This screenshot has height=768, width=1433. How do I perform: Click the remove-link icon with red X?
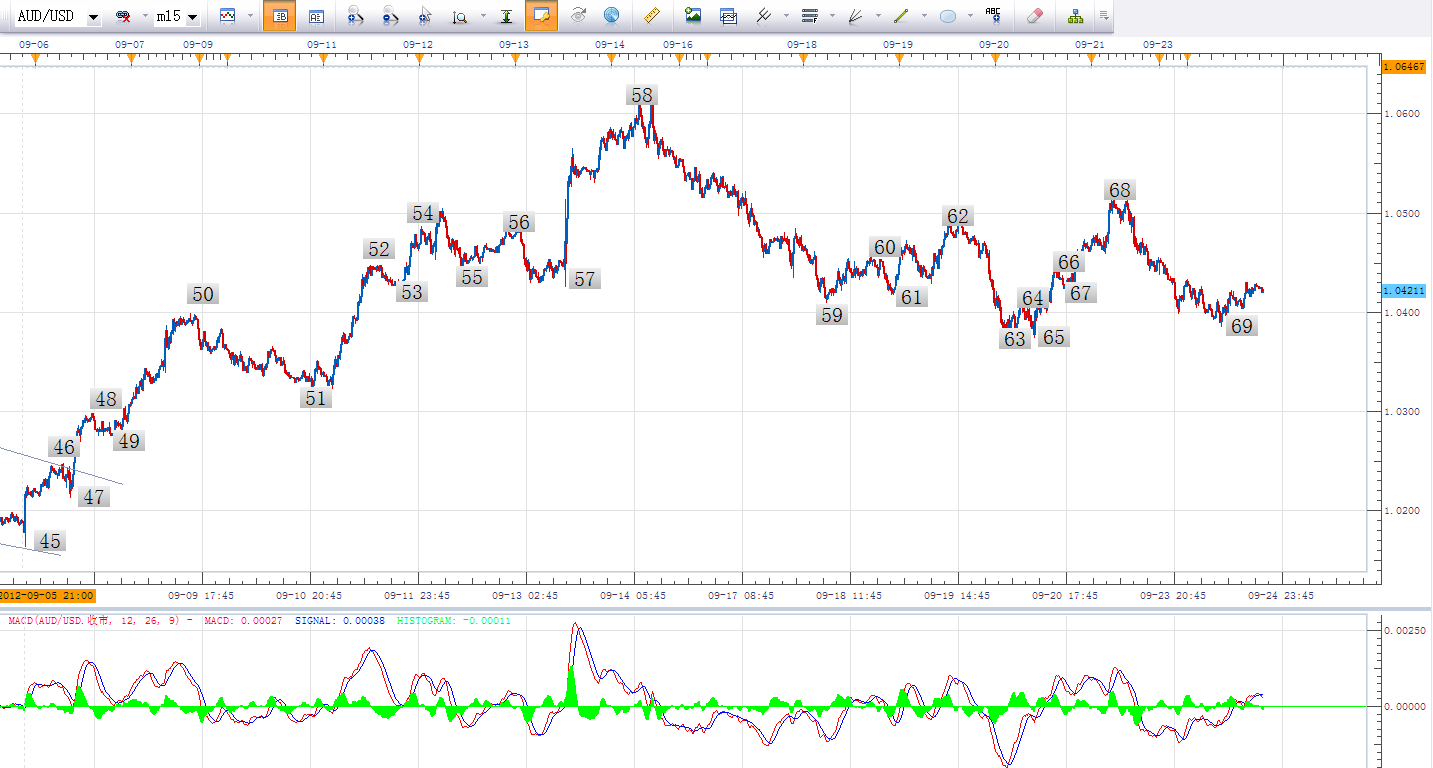point(123,16)
